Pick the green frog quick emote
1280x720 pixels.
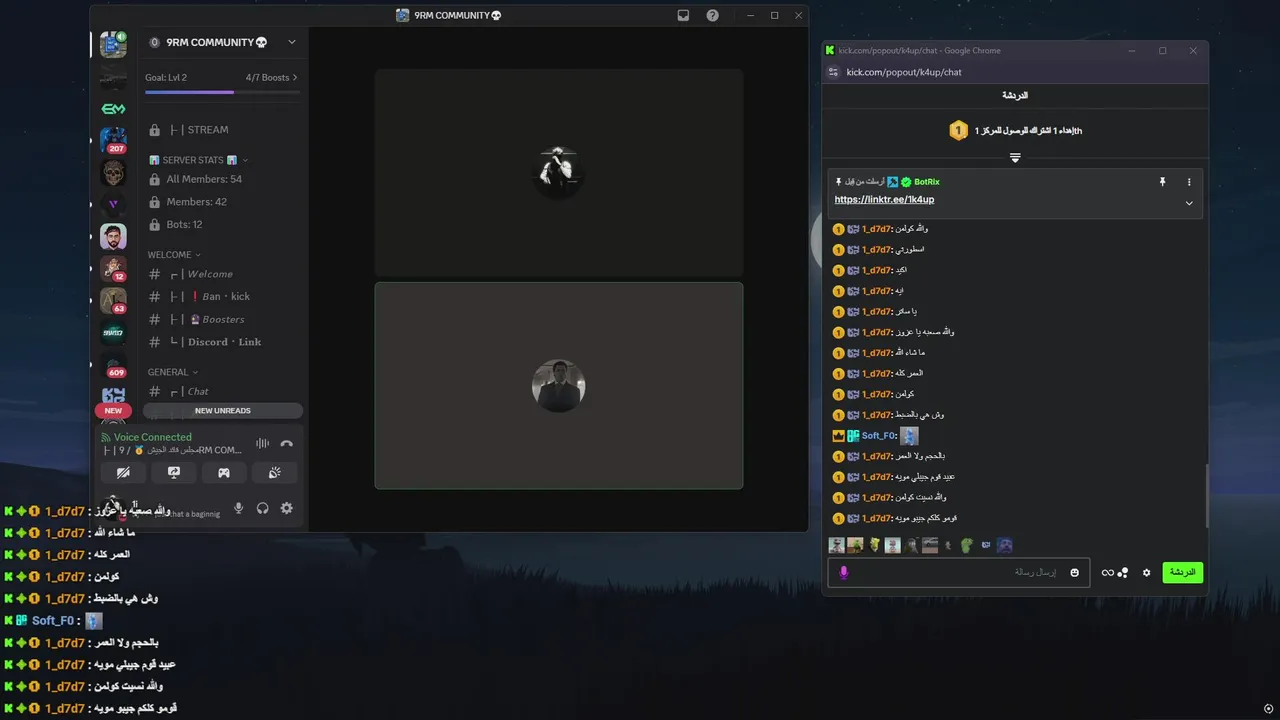point(966,545)
